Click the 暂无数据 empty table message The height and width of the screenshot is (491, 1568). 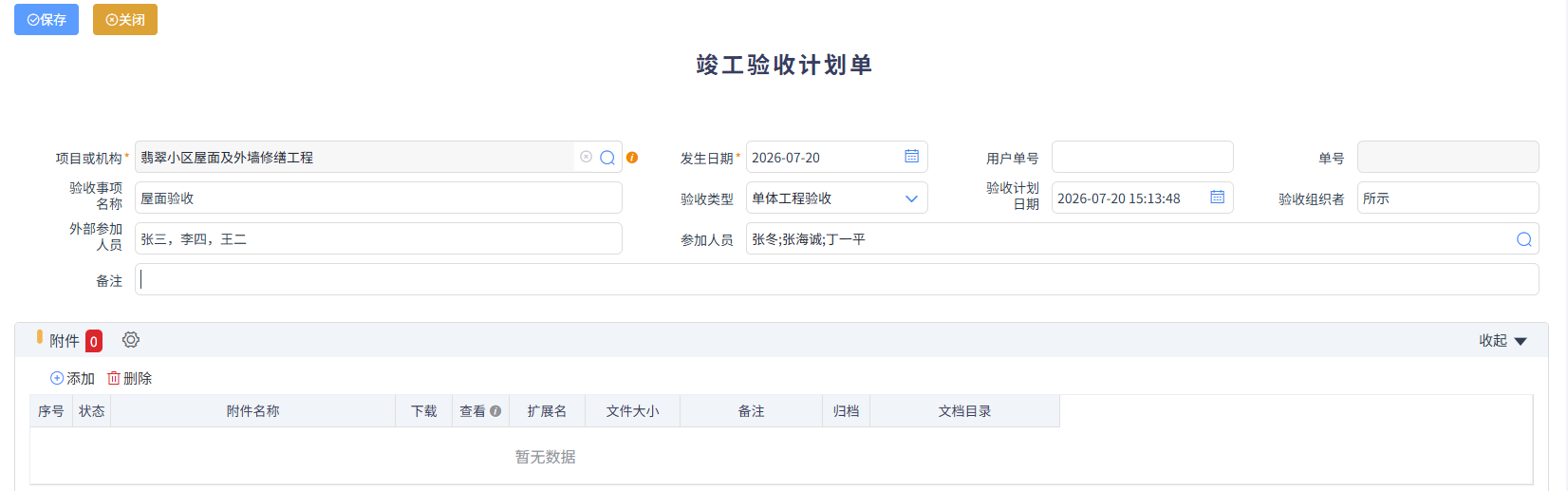pos(546,457)
